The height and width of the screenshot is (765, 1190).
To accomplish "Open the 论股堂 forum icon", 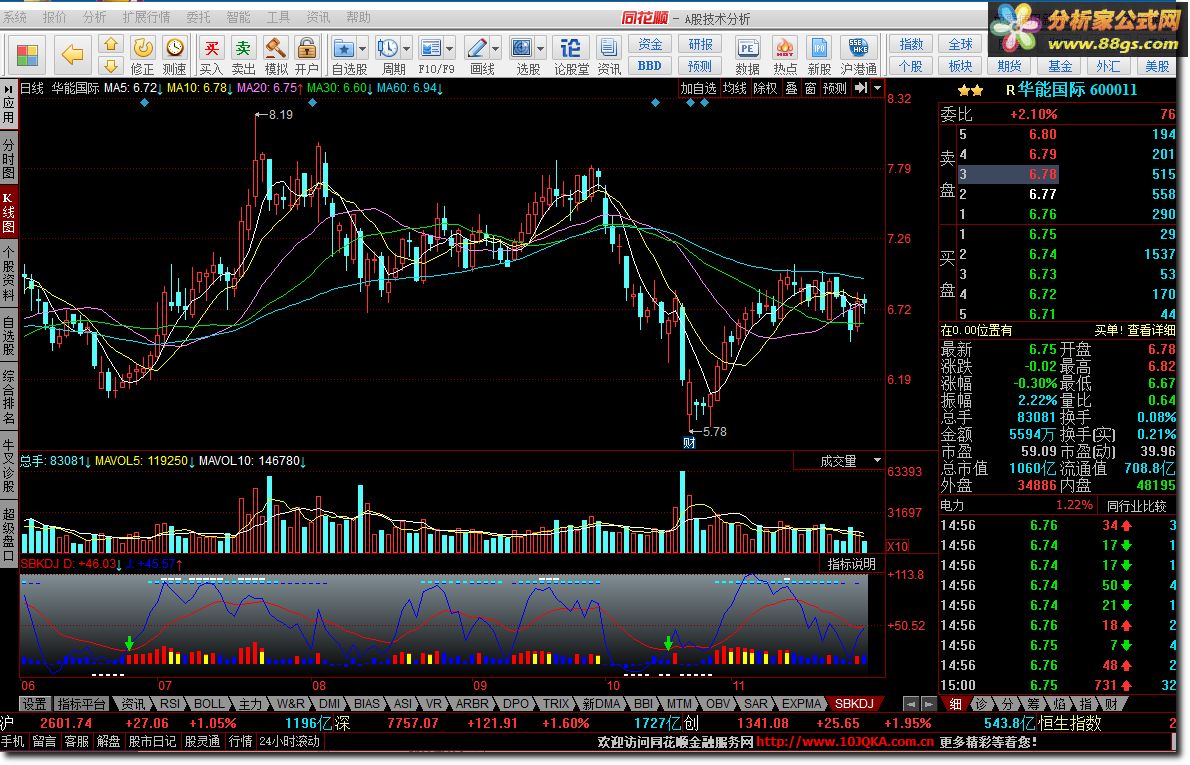I will click(x=571, y=49).
